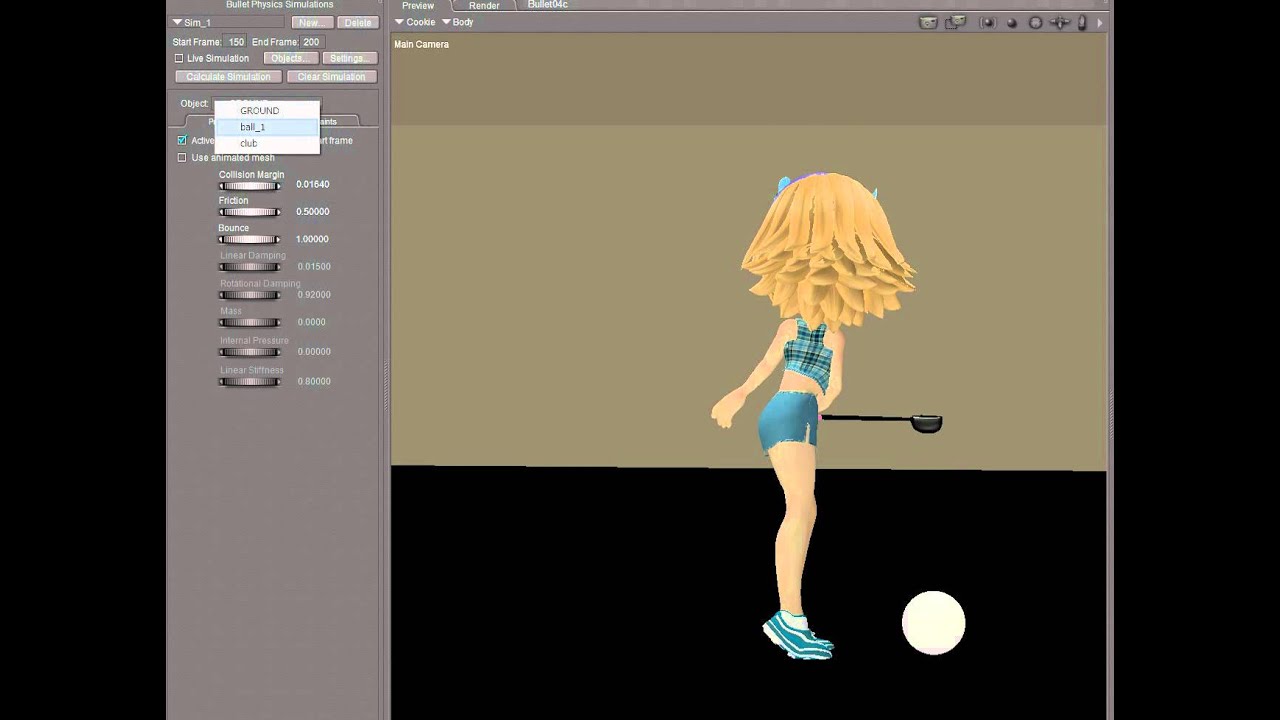Image resolution: width=1280 pixels, height=720 pixels.
Task: Switch to the Render tab
Action: 484,6
